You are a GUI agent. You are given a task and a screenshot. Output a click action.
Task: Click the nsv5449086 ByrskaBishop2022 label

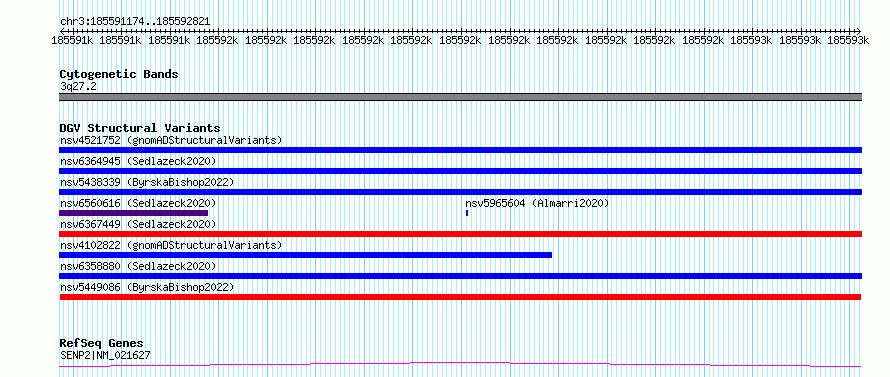(147, 287)
